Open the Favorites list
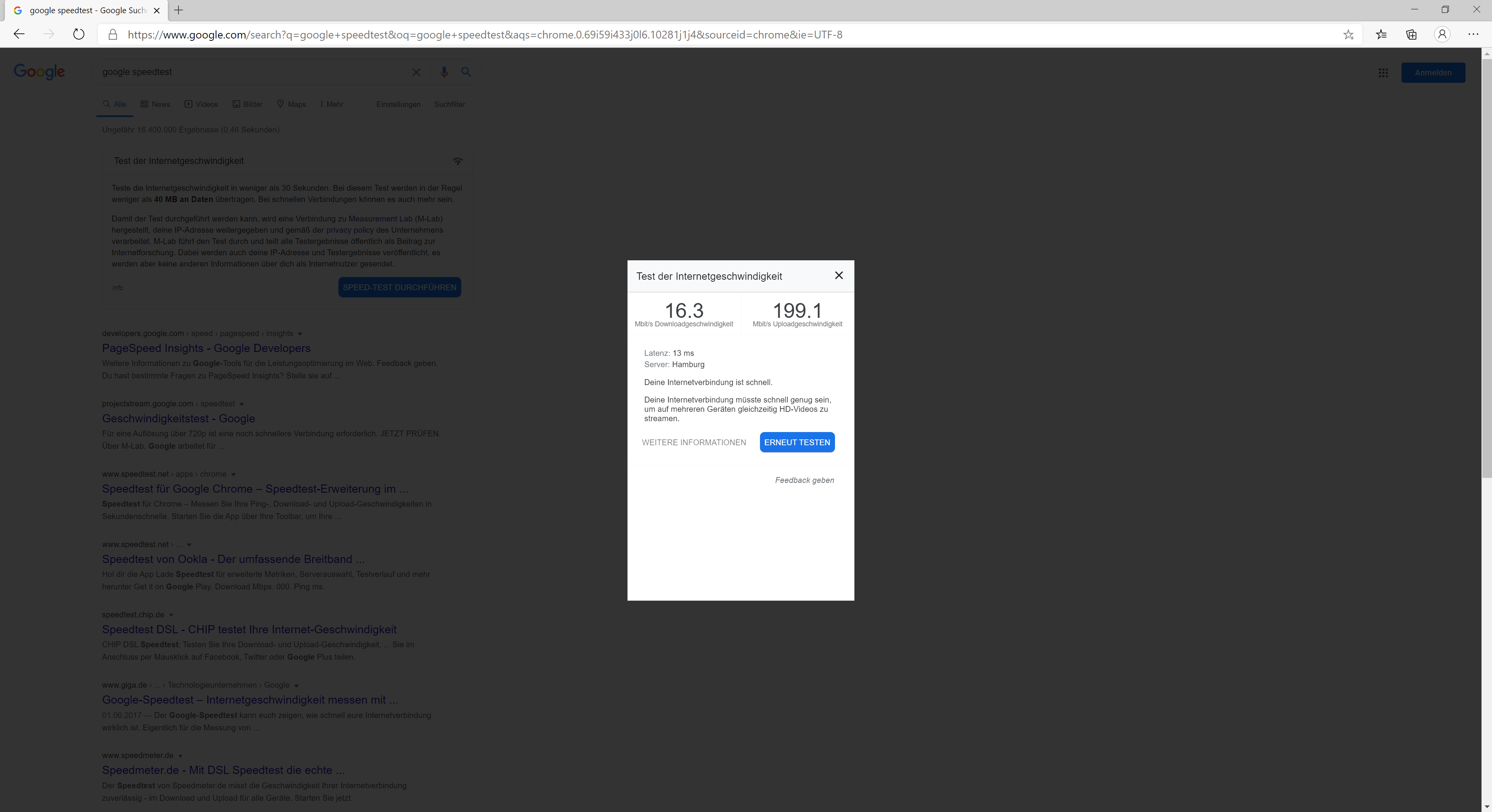 (1381, 35)
